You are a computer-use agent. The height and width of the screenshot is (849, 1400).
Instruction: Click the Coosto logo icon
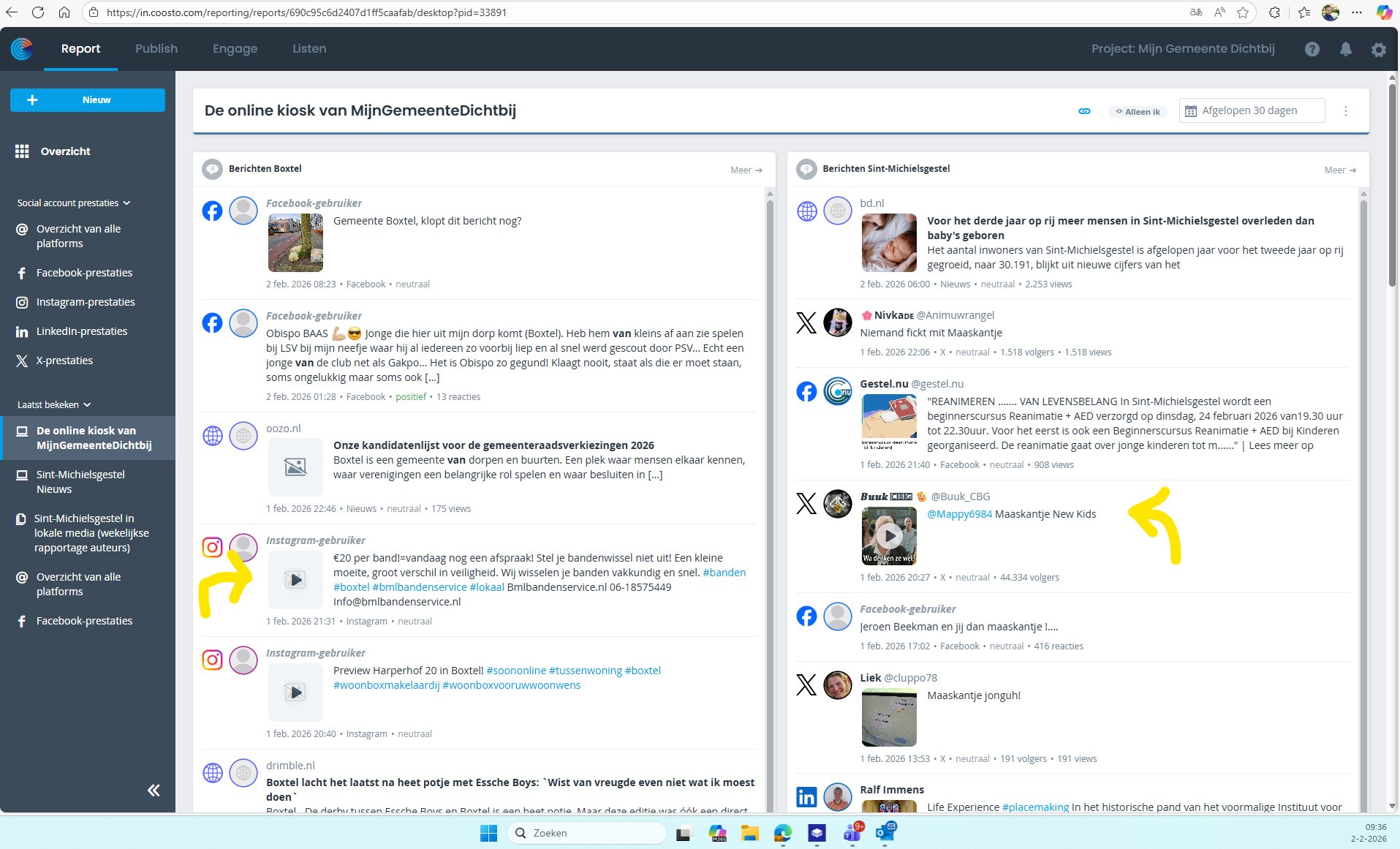point(22,49)
